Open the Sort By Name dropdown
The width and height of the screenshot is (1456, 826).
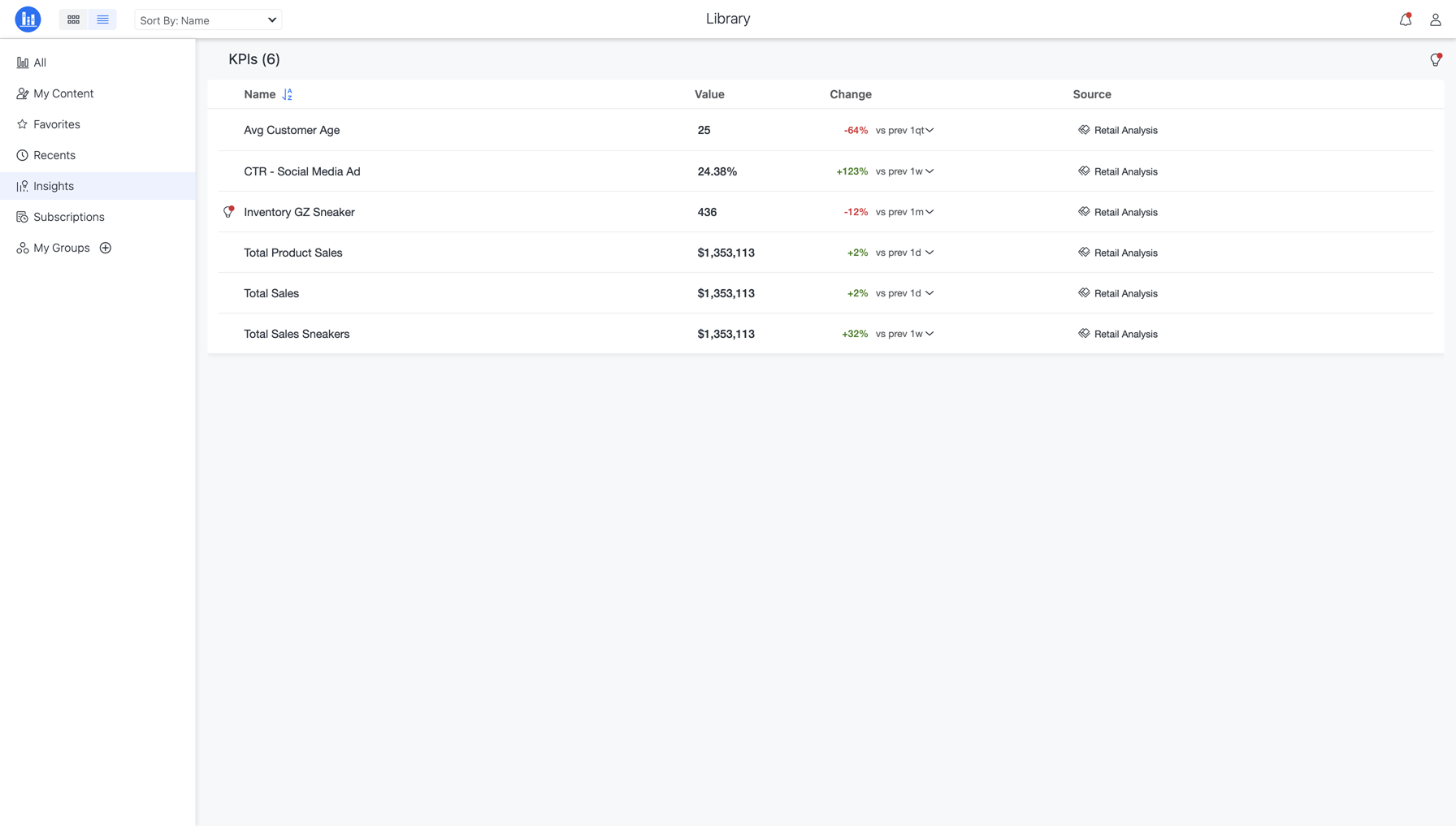pos(208,20)
